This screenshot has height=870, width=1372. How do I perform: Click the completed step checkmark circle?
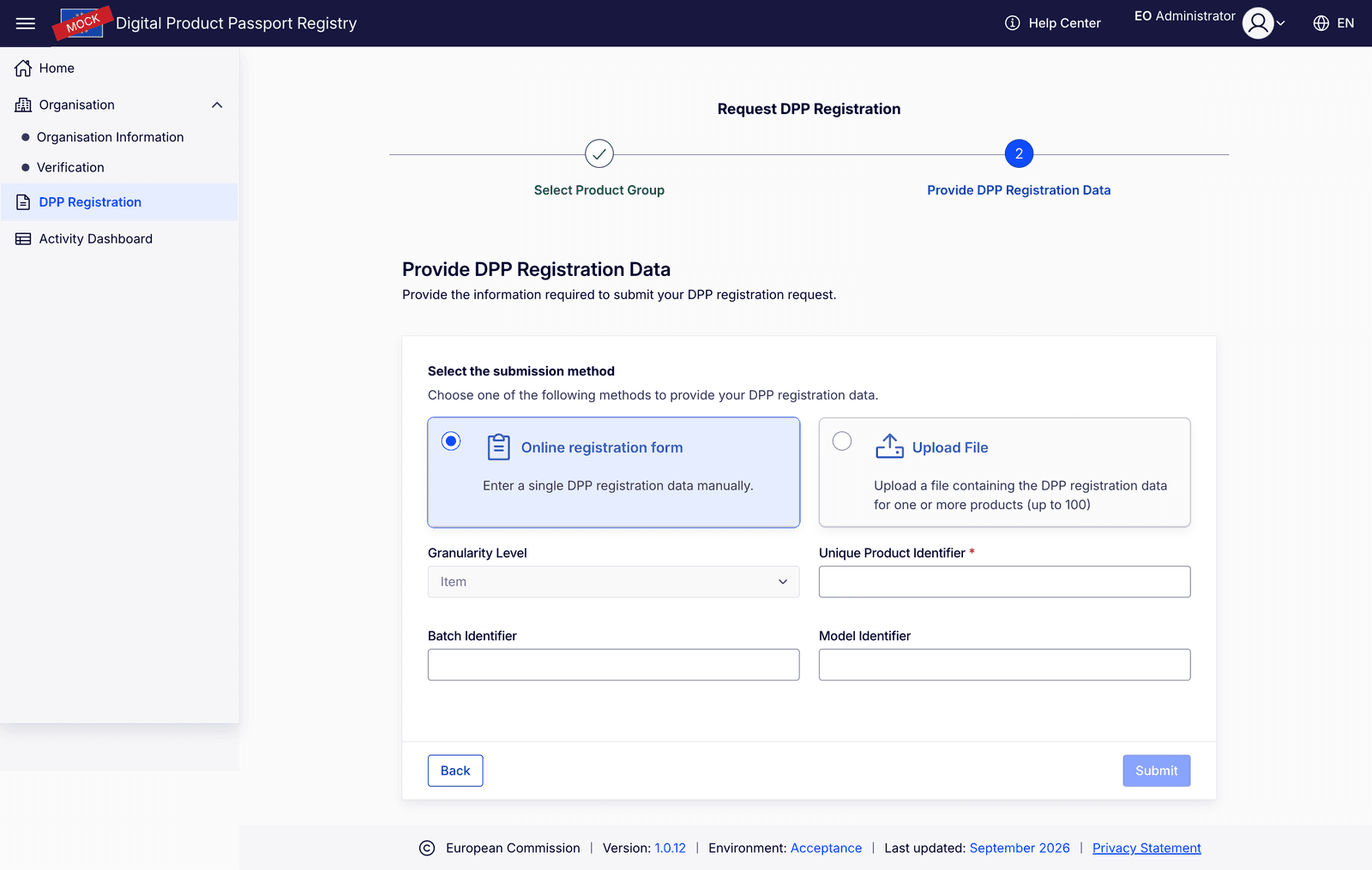[x=599, y=154]
